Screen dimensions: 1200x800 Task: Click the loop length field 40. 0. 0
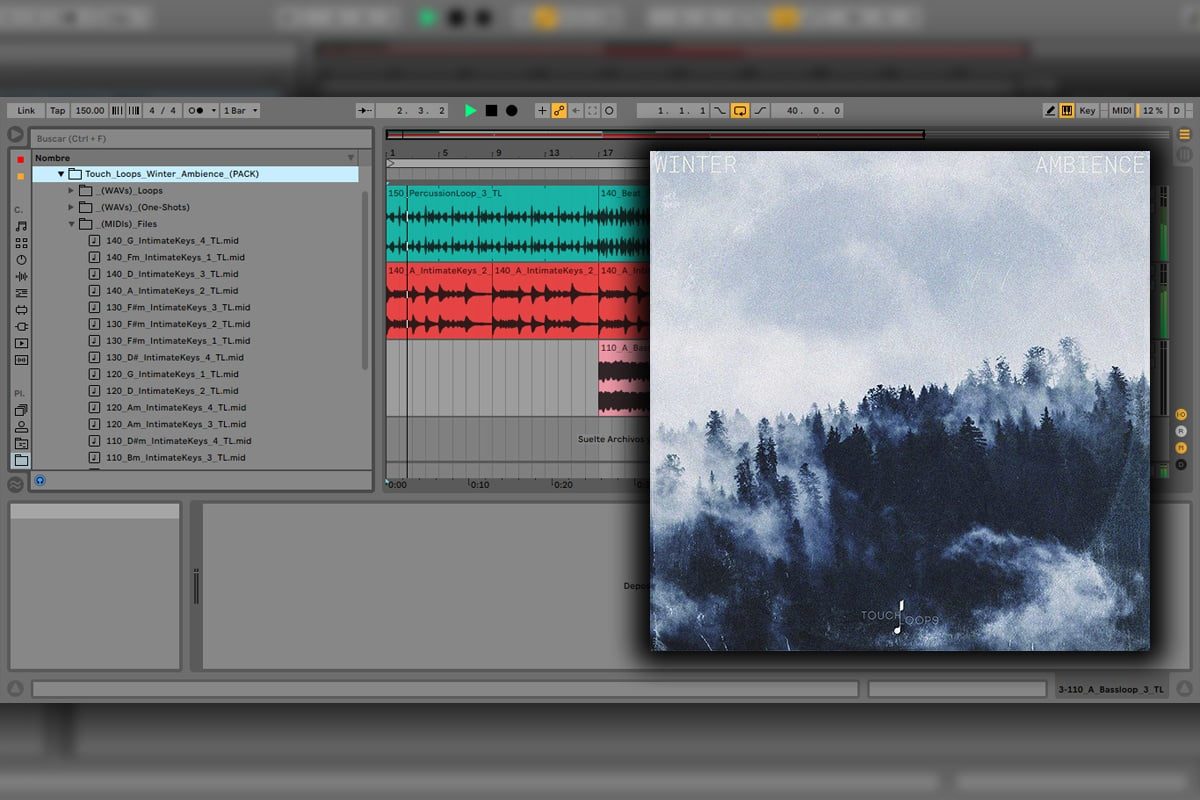tap(807, 111)
